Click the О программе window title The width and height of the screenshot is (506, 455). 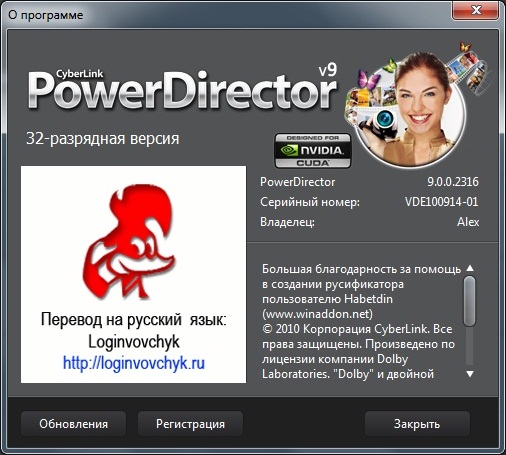[x=46, y=15]
